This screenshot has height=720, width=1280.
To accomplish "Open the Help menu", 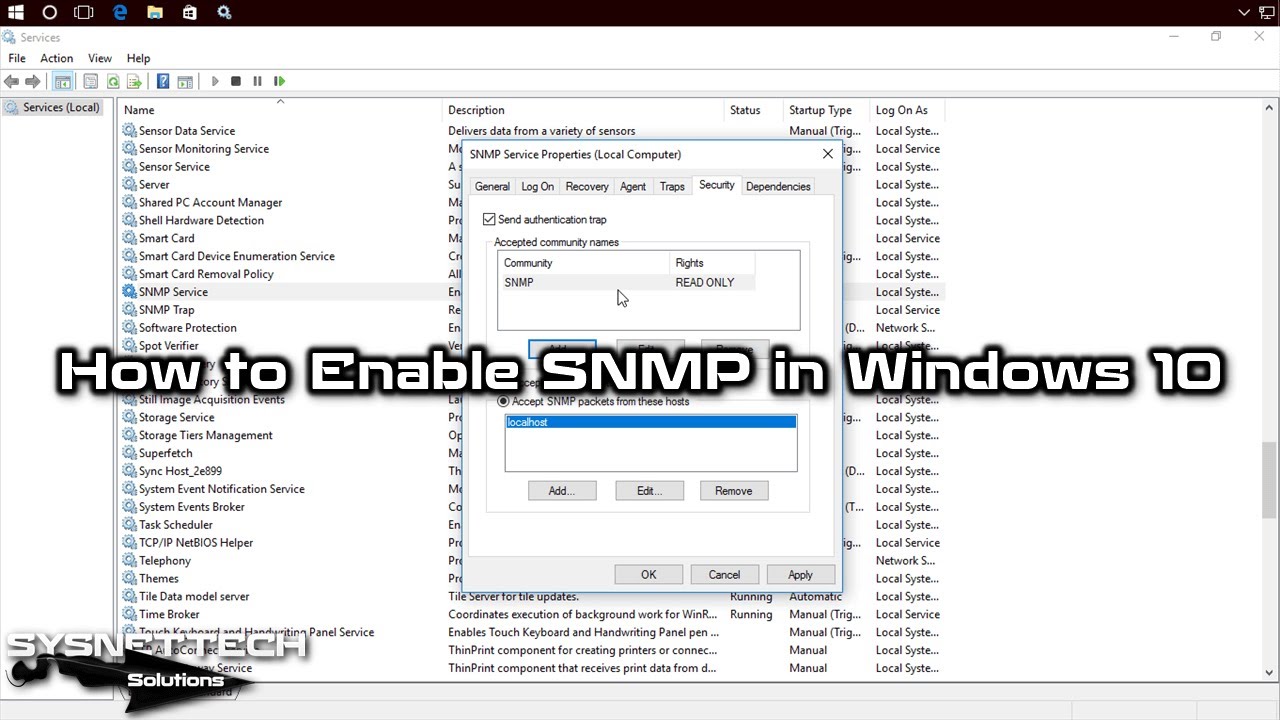I will [x=138, y=58].
